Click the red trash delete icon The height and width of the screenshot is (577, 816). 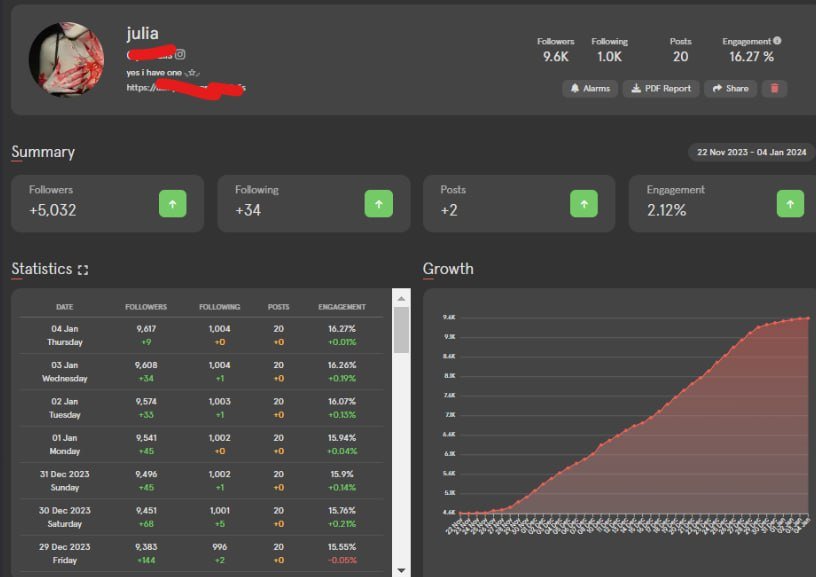774,88
